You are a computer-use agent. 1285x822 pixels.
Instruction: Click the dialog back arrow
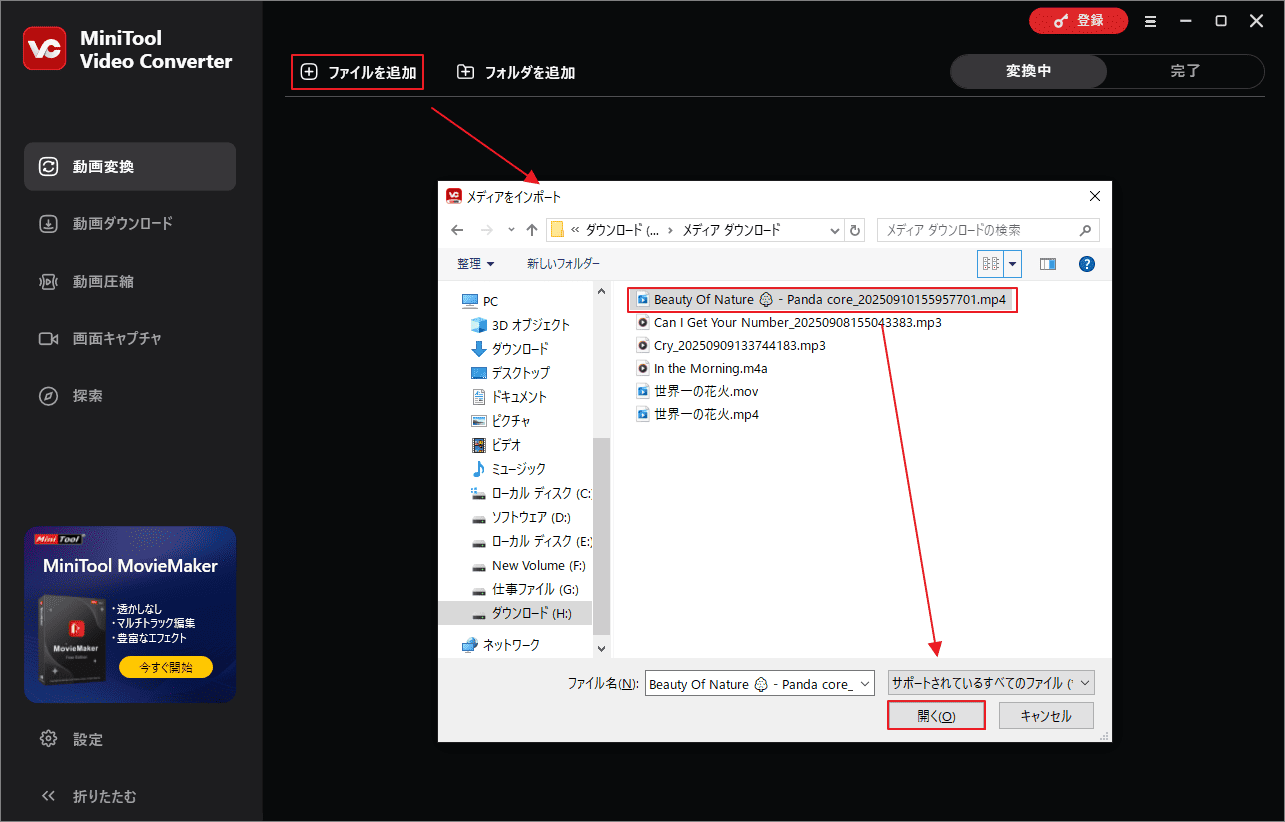(x=457, y=230)
